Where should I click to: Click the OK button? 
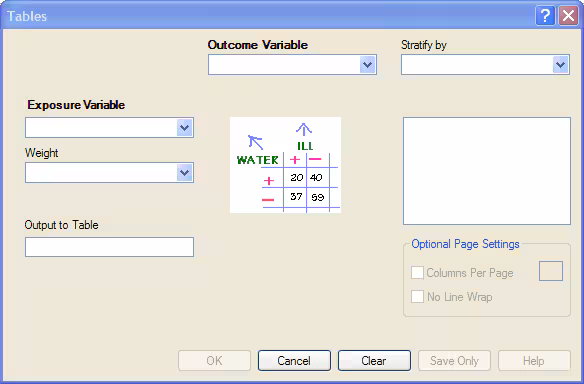coord(215,361)
